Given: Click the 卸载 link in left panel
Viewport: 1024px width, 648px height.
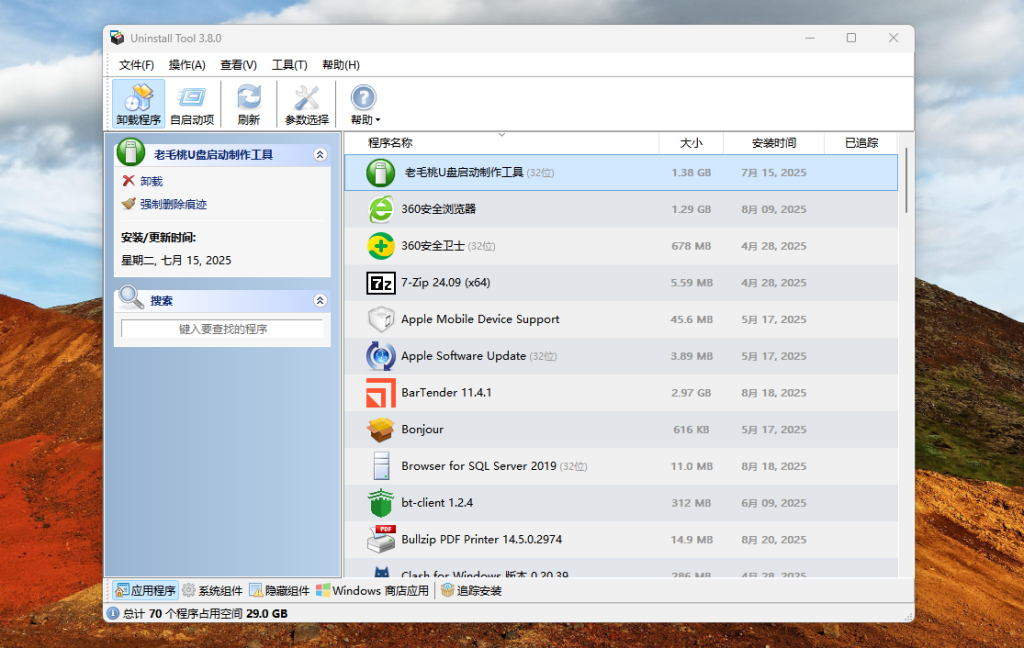Looking at the screenshot, I should [151, 181].
